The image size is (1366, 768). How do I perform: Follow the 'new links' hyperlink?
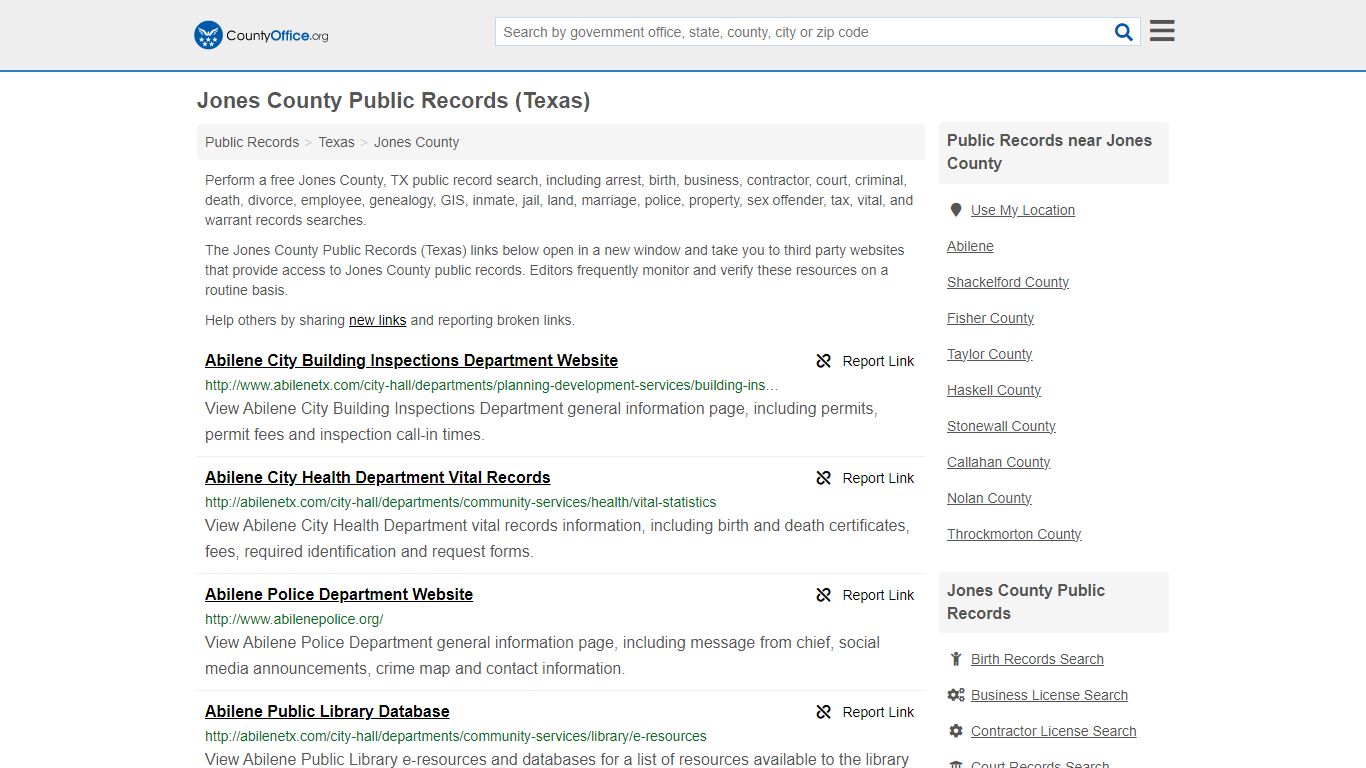377,320
